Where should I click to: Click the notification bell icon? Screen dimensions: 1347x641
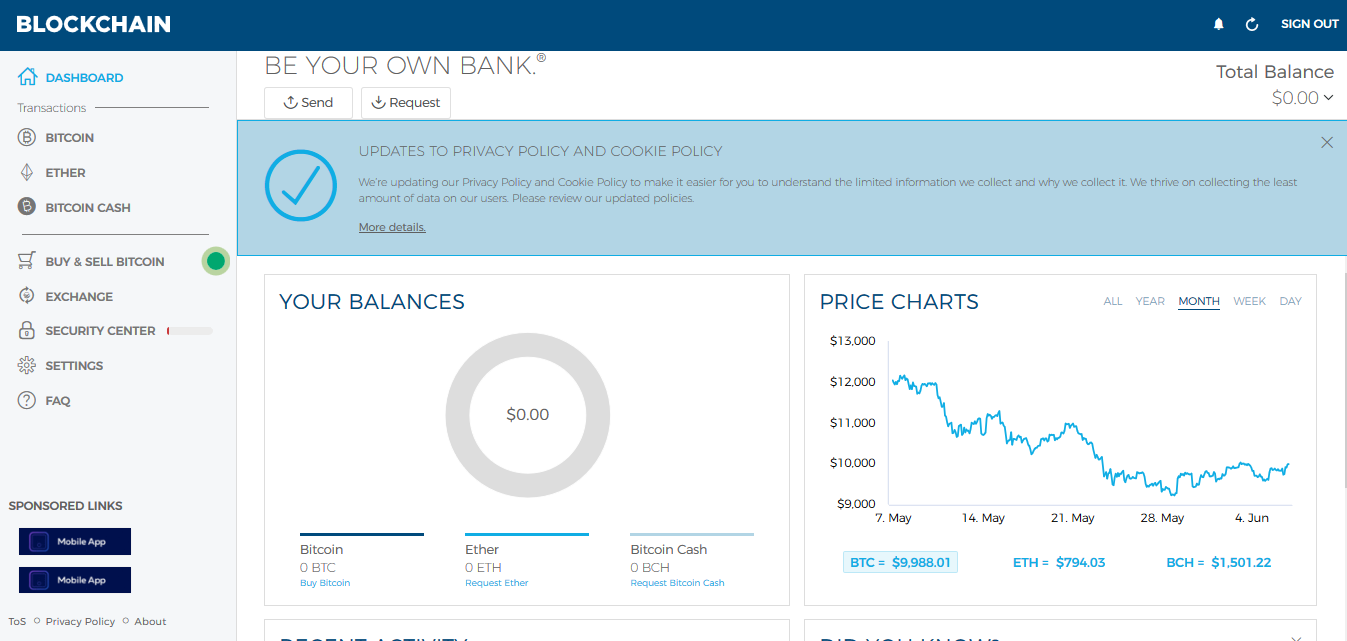point(1218,24)
